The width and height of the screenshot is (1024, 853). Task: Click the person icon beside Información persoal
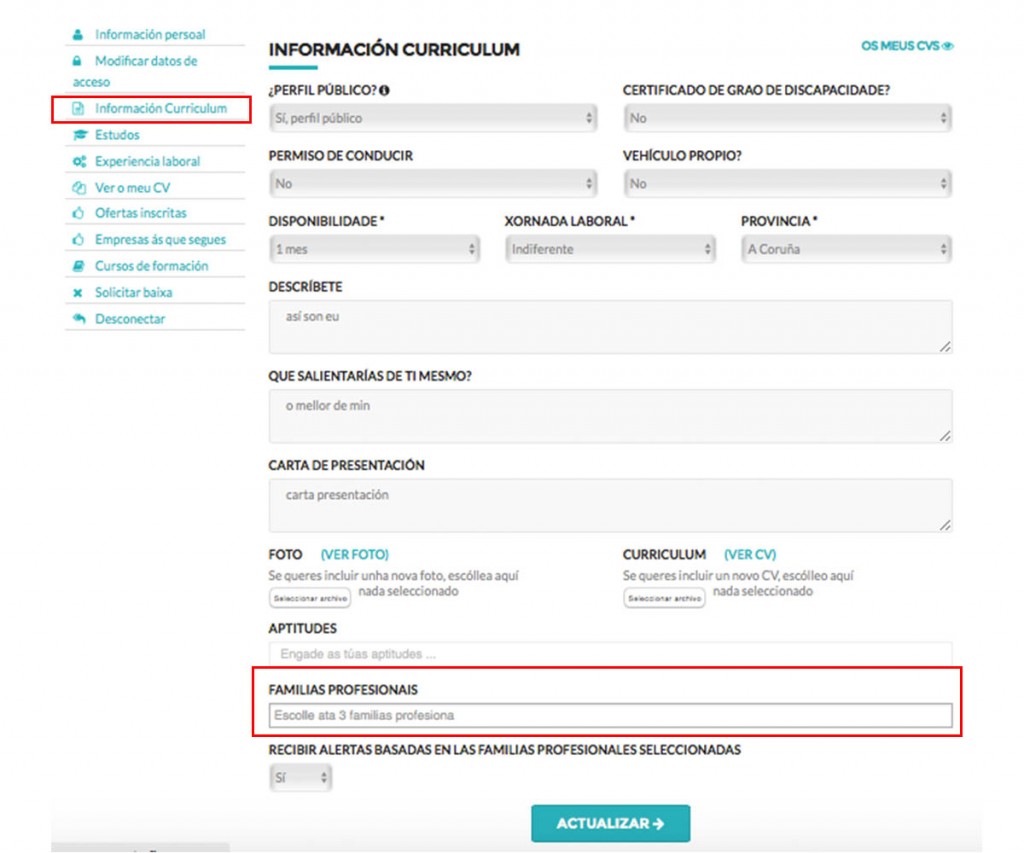(x=78, y=35)
